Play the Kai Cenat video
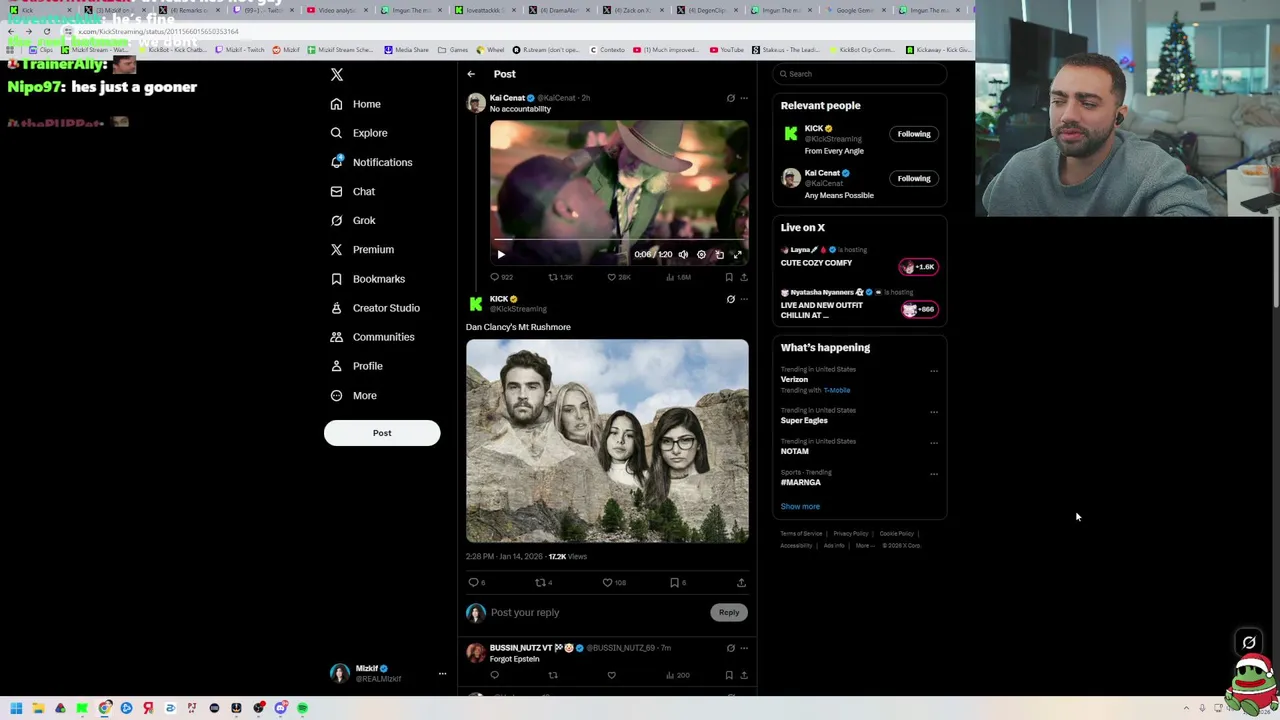Screen dimensions: 1280x720 (x=501, y=254)
